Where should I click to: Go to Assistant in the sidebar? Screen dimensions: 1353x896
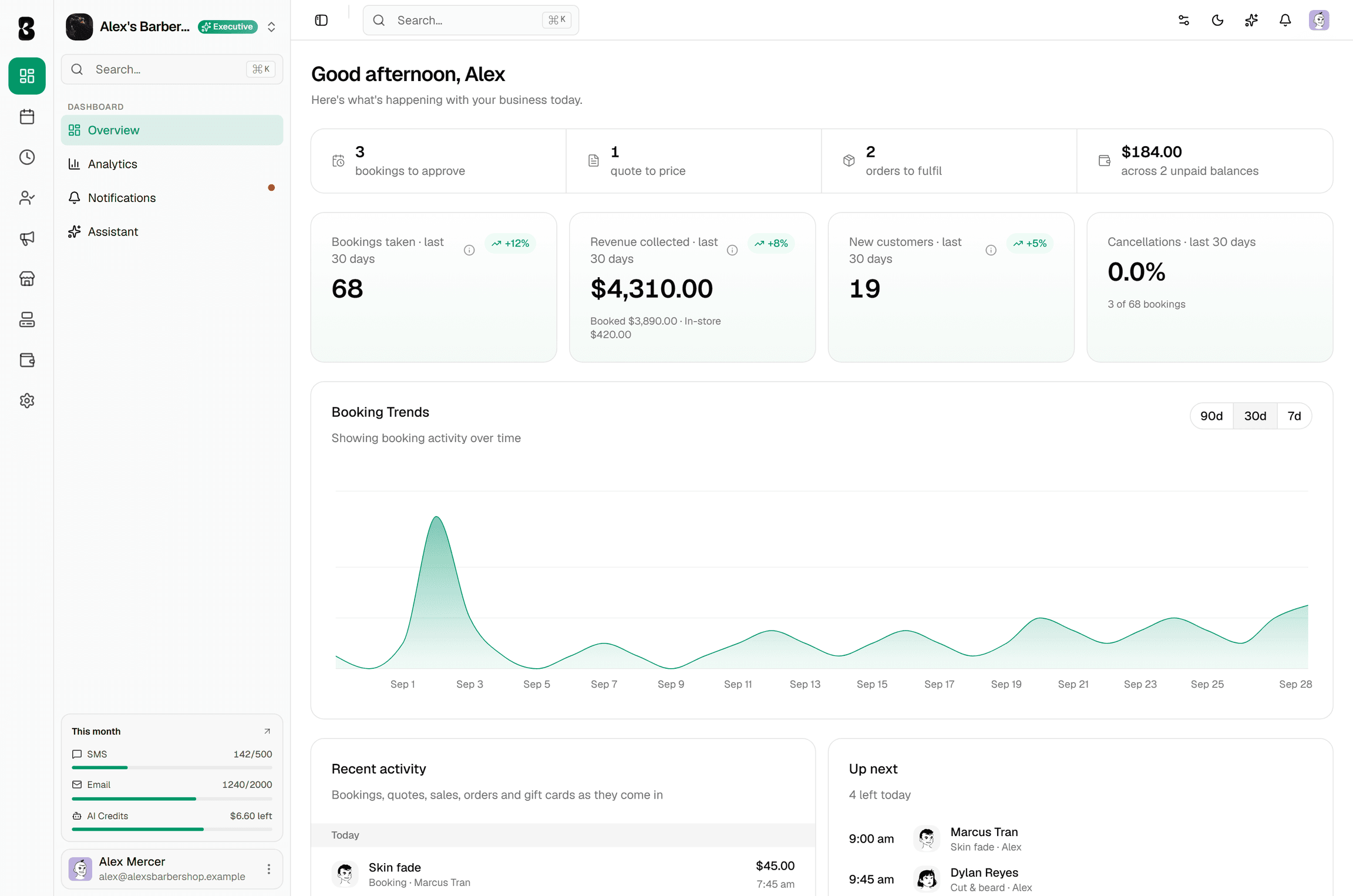(172, 231)
